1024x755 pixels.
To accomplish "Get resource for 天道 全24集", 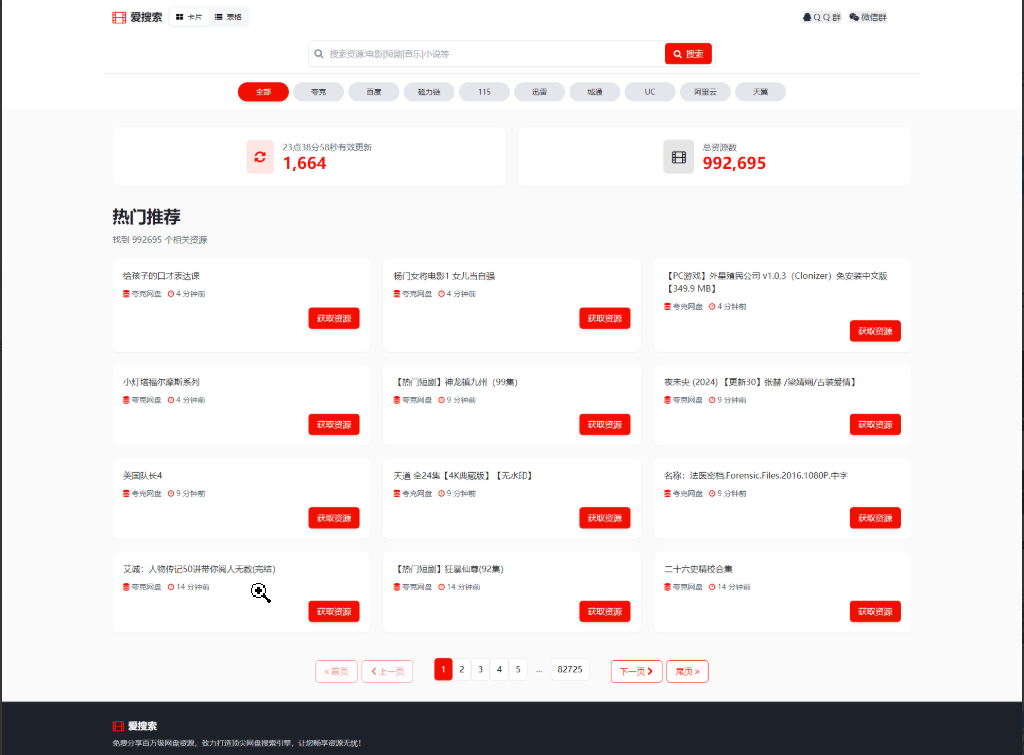I will [605, 518].
